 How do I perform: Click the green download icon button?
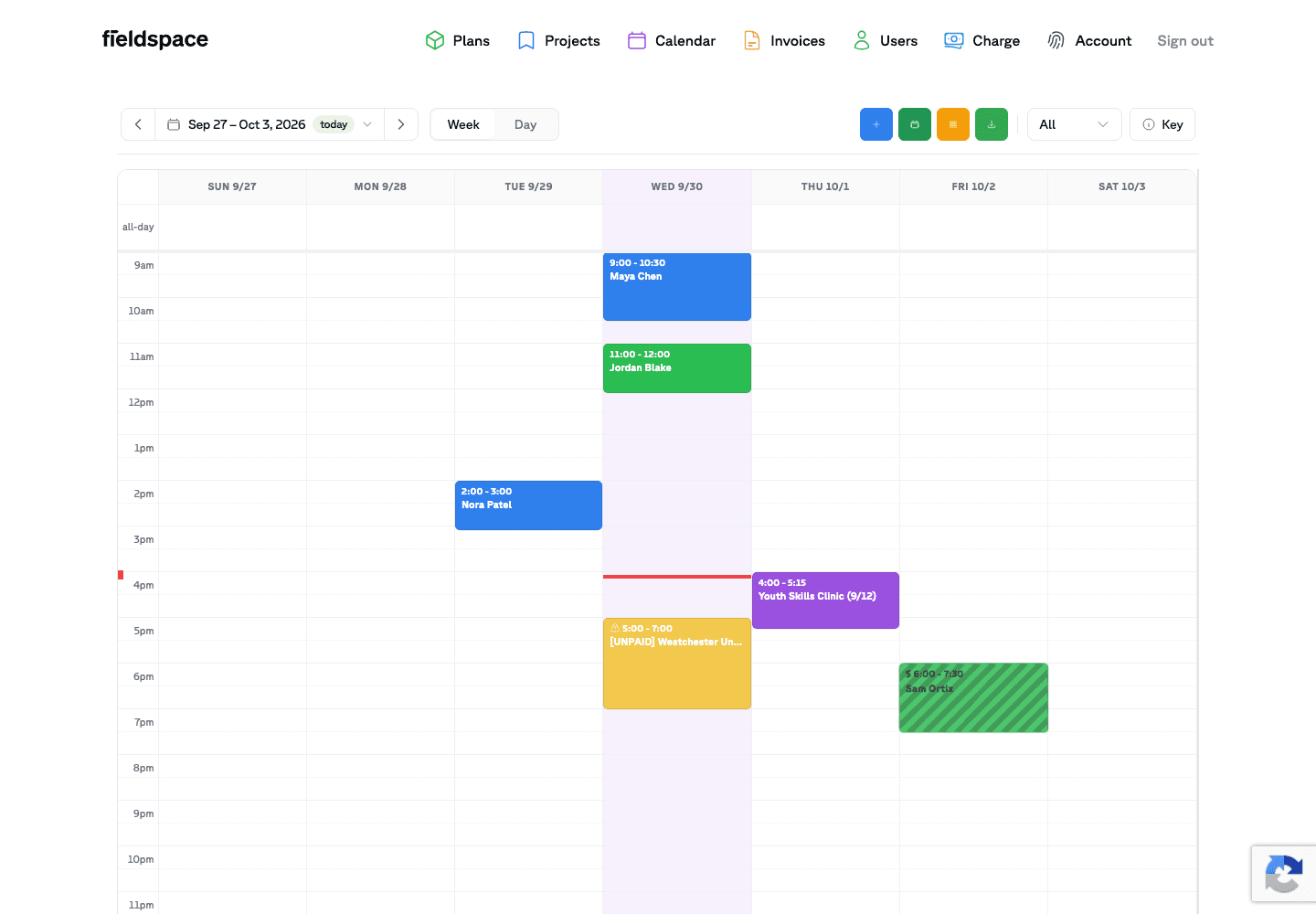pos(991,124)
